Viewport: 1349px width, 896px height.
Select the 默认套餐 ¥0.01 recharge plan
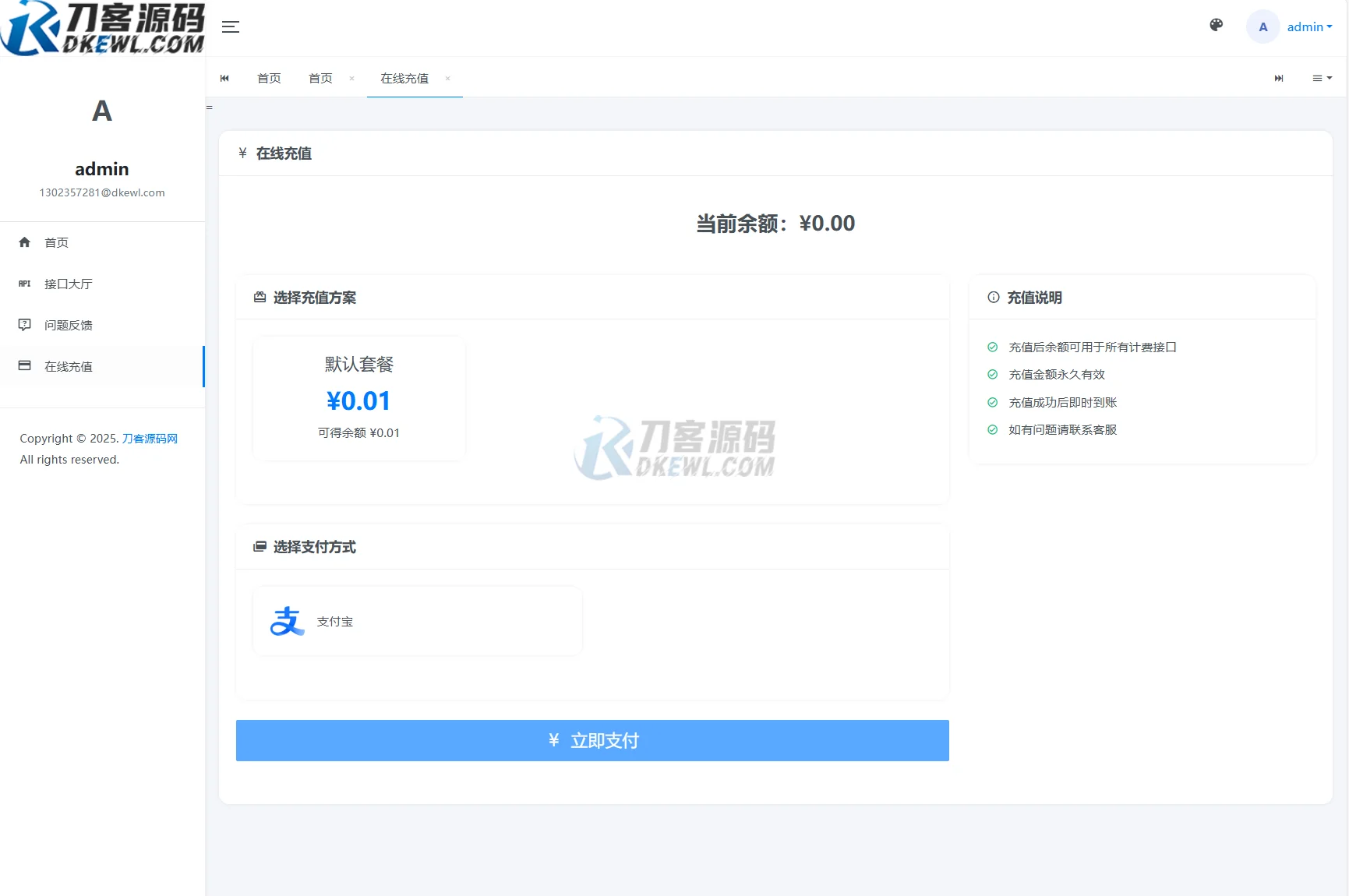click(x=358, y=398)
